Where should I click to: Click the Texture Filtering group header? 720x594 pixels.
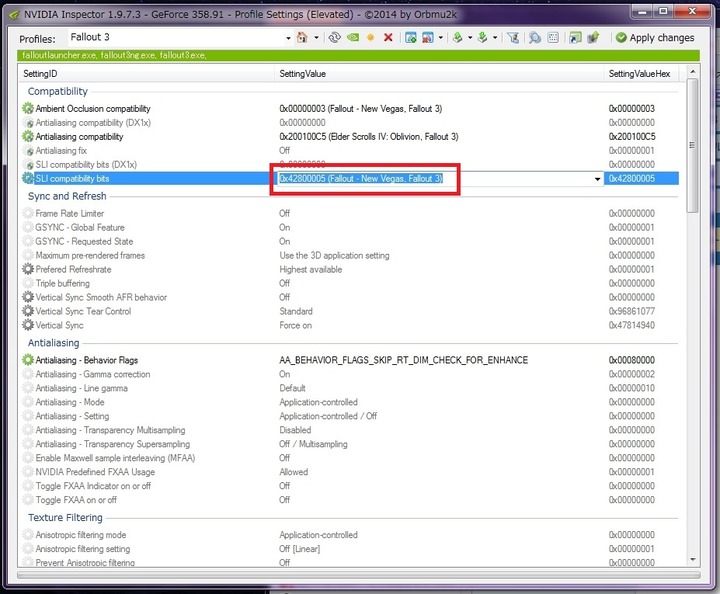(65, 517)
